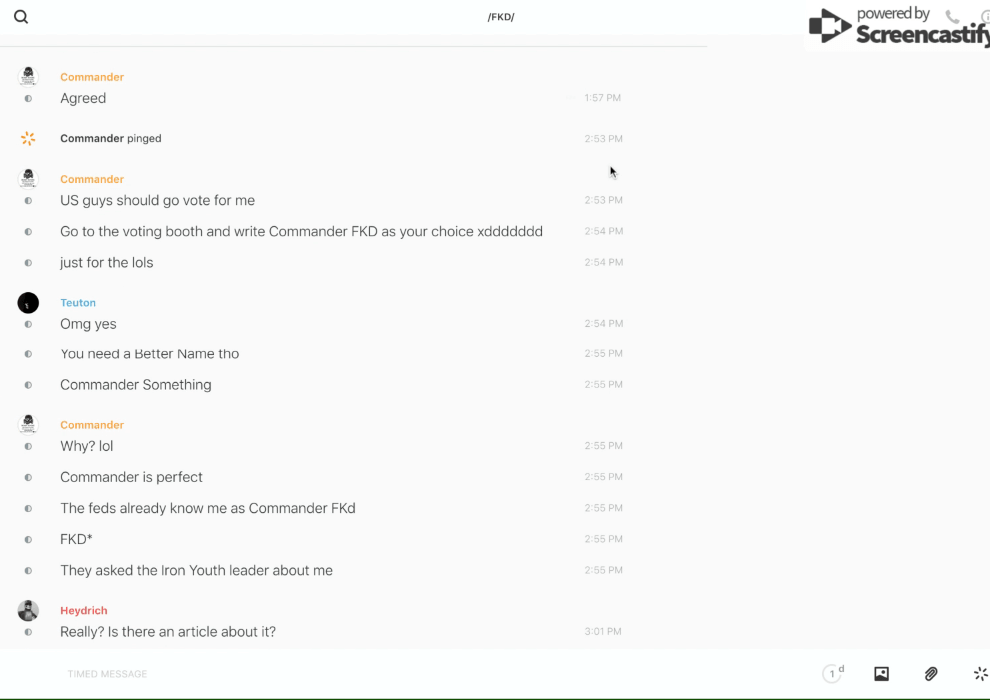Click Heydrich's avatar photo
The height and width of the screenshot is (700, 990).
[x=28, y=610]
